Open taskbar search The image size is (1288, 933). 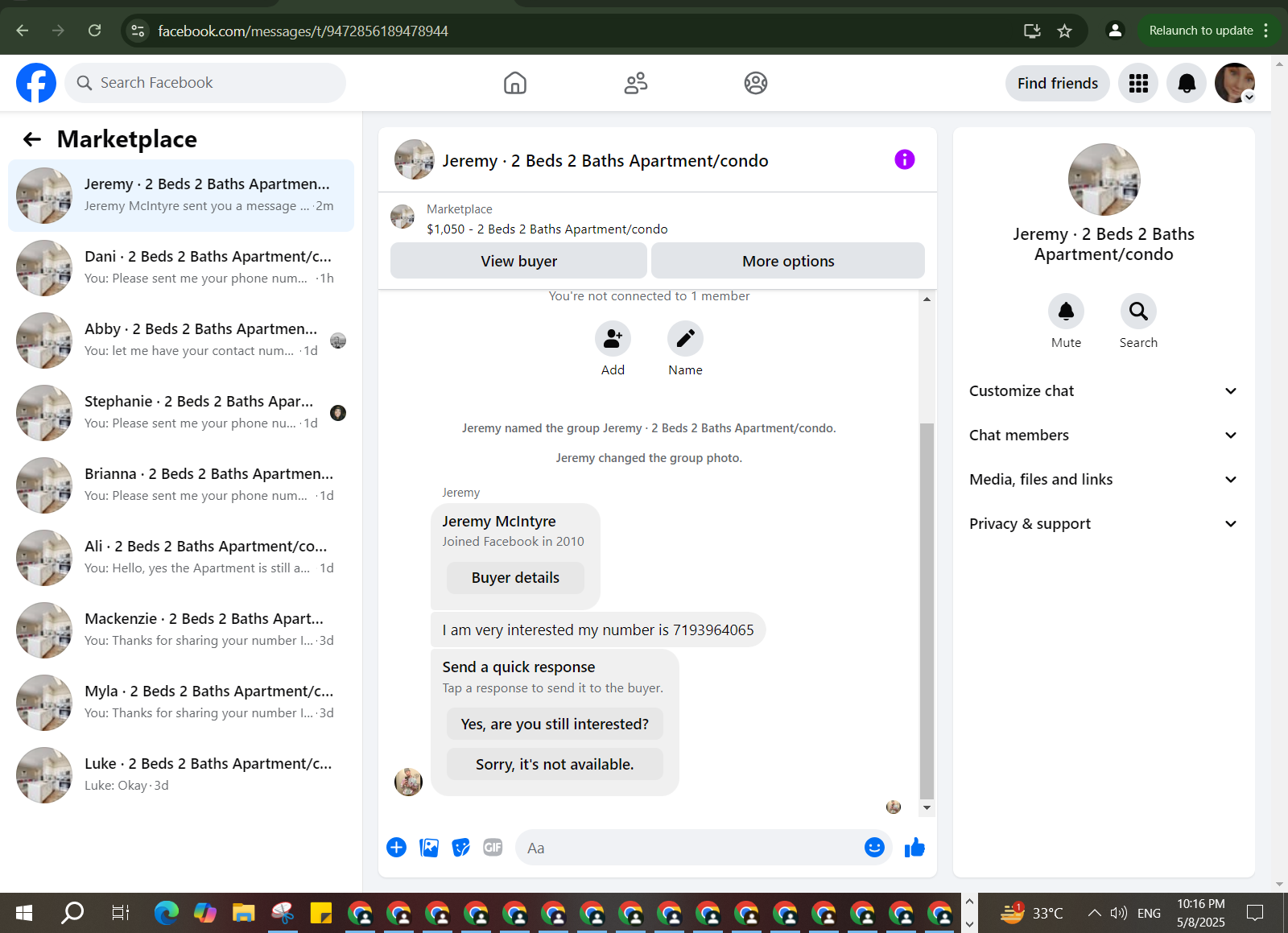[x=72, y=913]
